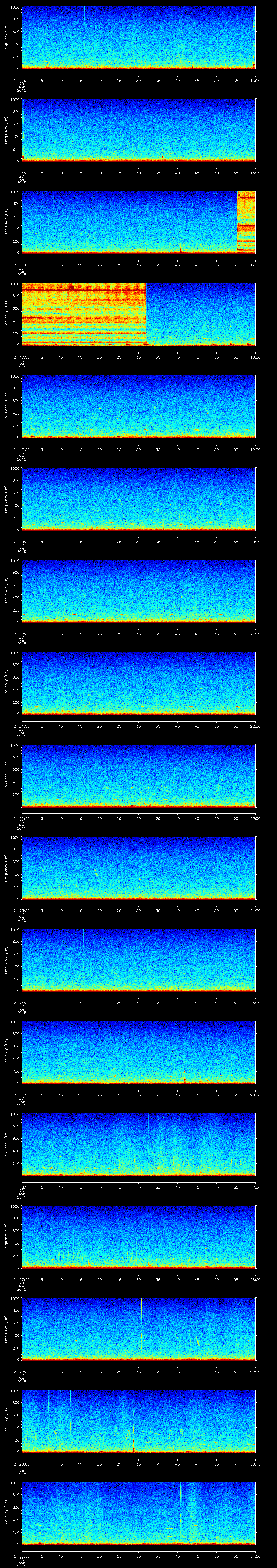Viewport: 277px width, 1568px height.
Task: Select the spectrogram panel starting at 21:18:00
Action: click(x=138, y=407)
